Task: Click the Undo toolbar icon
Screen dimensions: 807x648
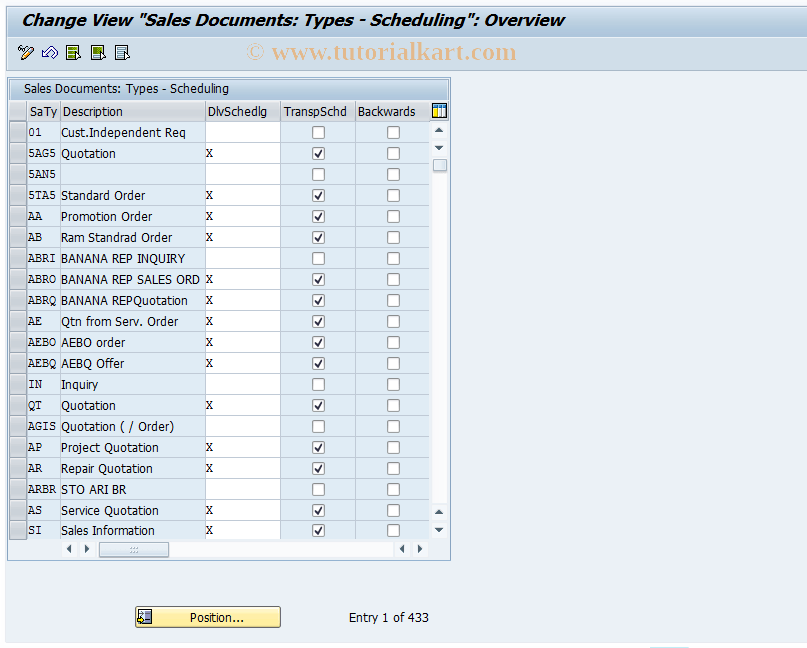Action: [48, 52]
